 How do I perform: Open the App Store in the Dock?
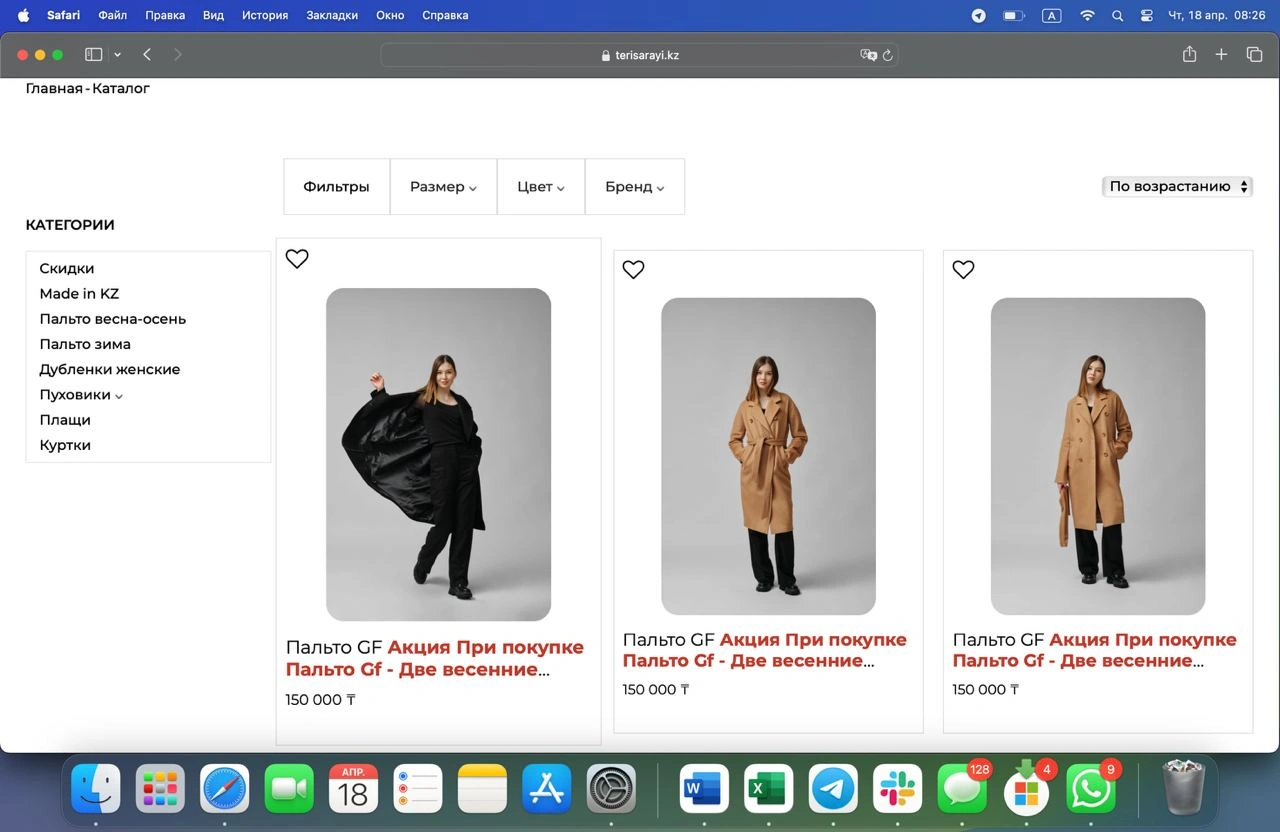point(547,789)
